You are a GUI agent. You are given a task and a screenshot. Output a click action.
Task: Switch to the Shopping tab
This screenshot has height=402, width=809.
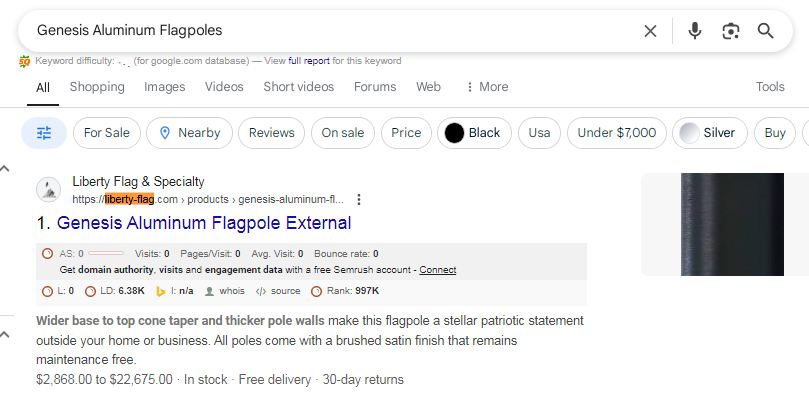(x=97, y=87)
